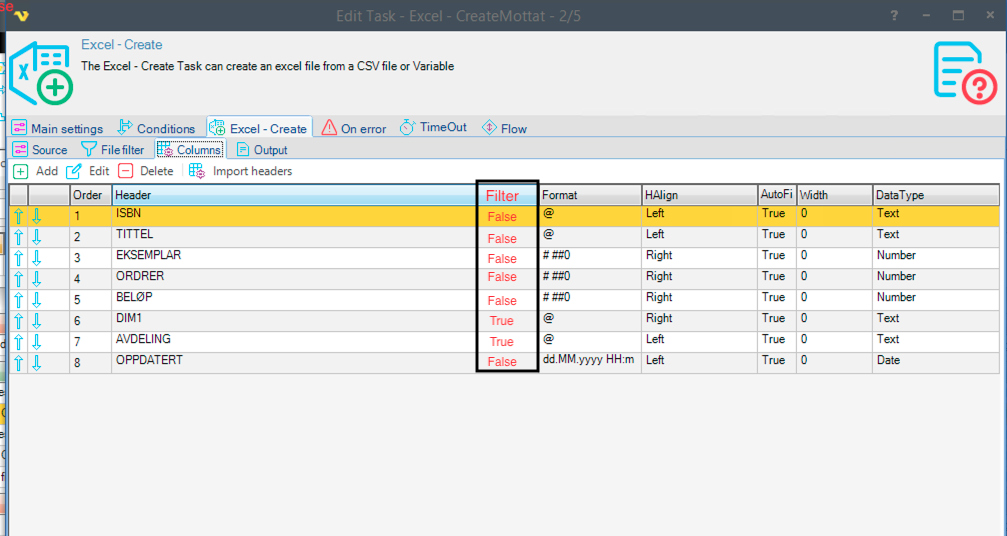
Task: Open the File filter sub-tab
Action: coord(113,150)
